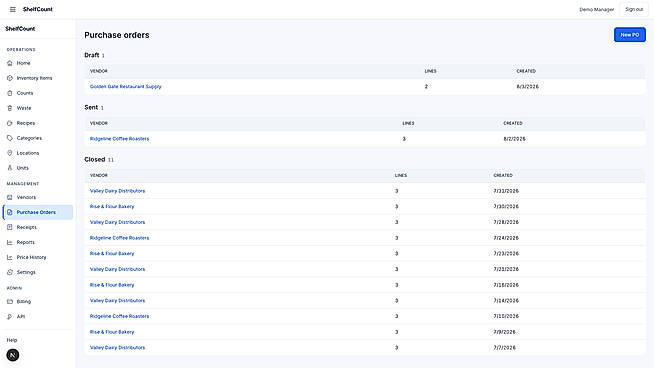The height and width of the screenshot is (368, 654).
Task: Open Rise & Flour Bakery order from 7/30/2026
Action: [x=112, y=207]
